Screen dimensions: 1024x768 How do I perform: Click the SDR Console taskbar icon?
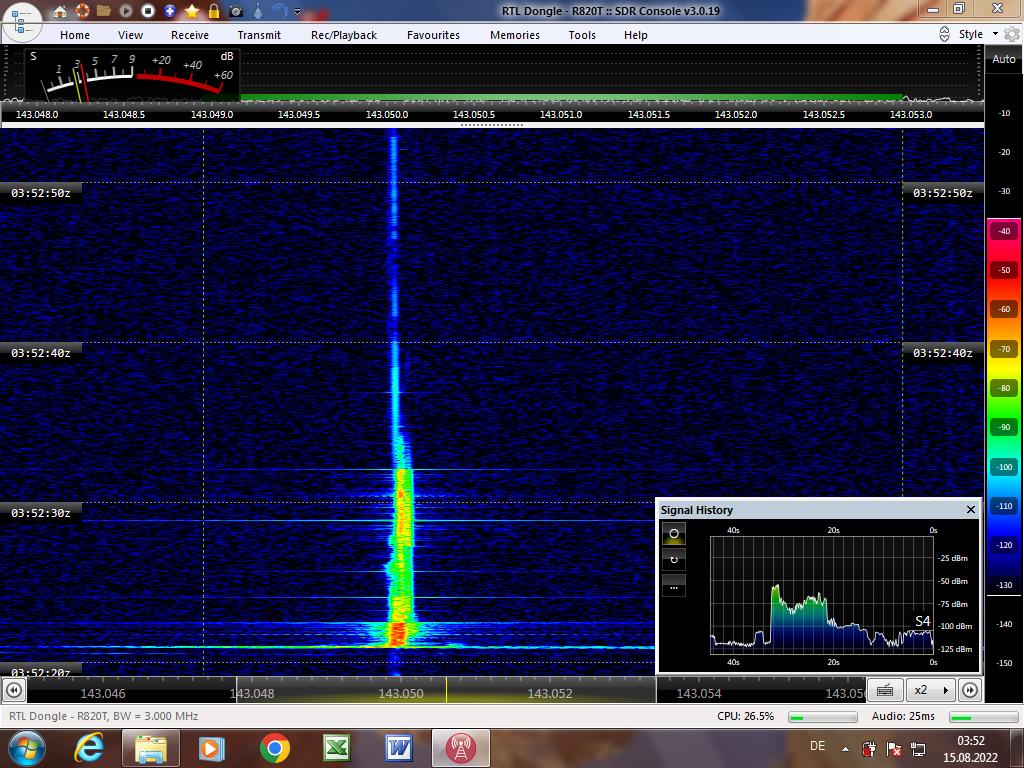(x=461, y=748)
